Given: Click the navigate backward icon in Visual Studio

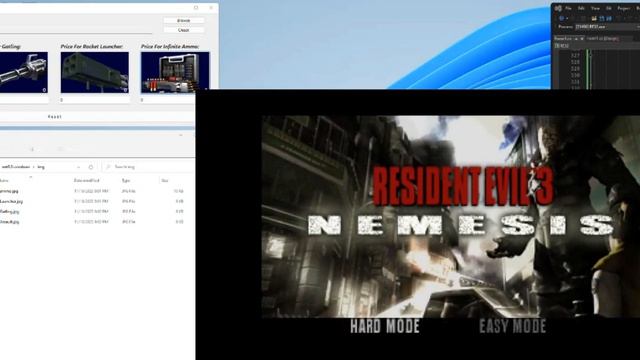Looking at the screenshot, I should tap(562, 18).
